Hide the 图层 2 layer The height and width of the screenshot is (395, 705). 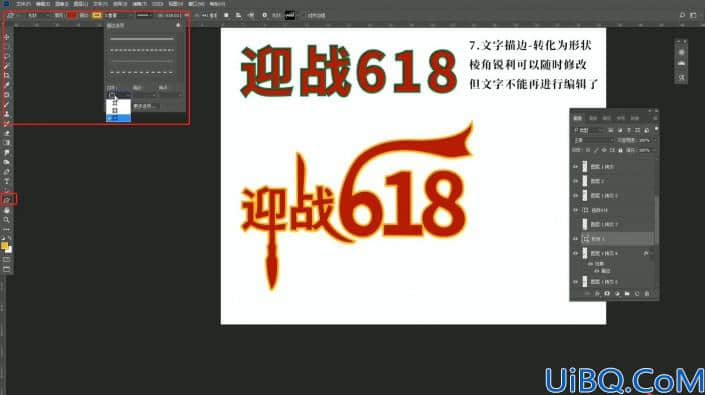(576, 181)
